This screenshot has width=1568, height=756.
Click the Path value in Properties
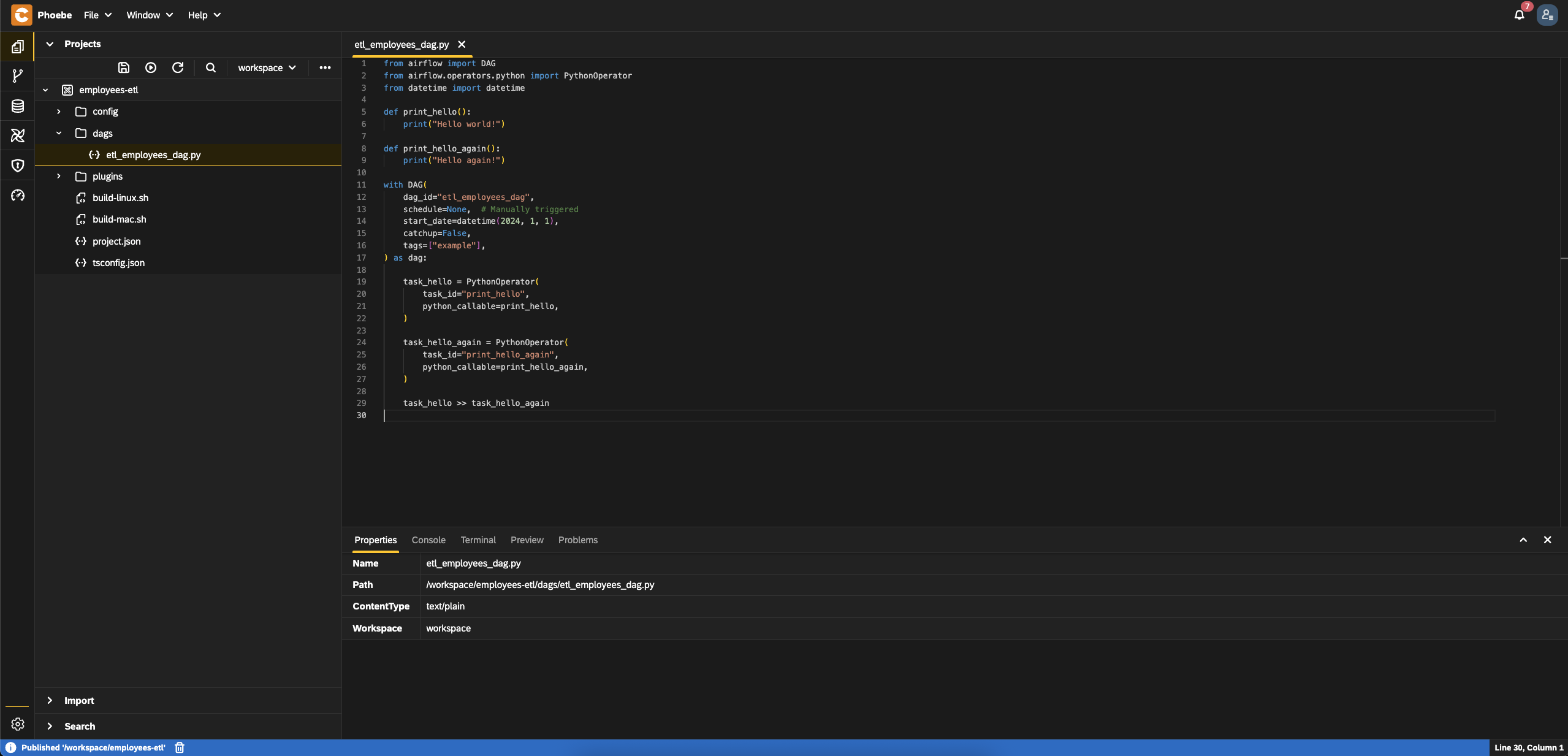point(540,585)
